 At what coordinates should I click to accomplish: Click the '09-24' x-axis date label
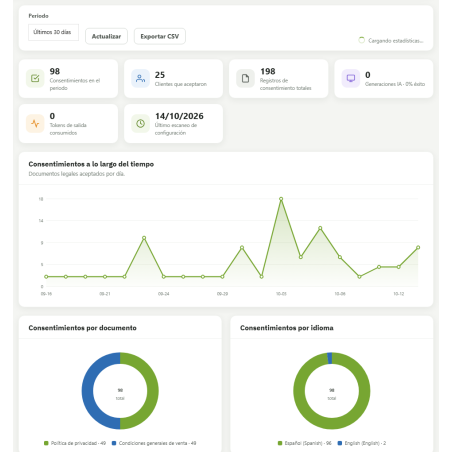[163, 294]
